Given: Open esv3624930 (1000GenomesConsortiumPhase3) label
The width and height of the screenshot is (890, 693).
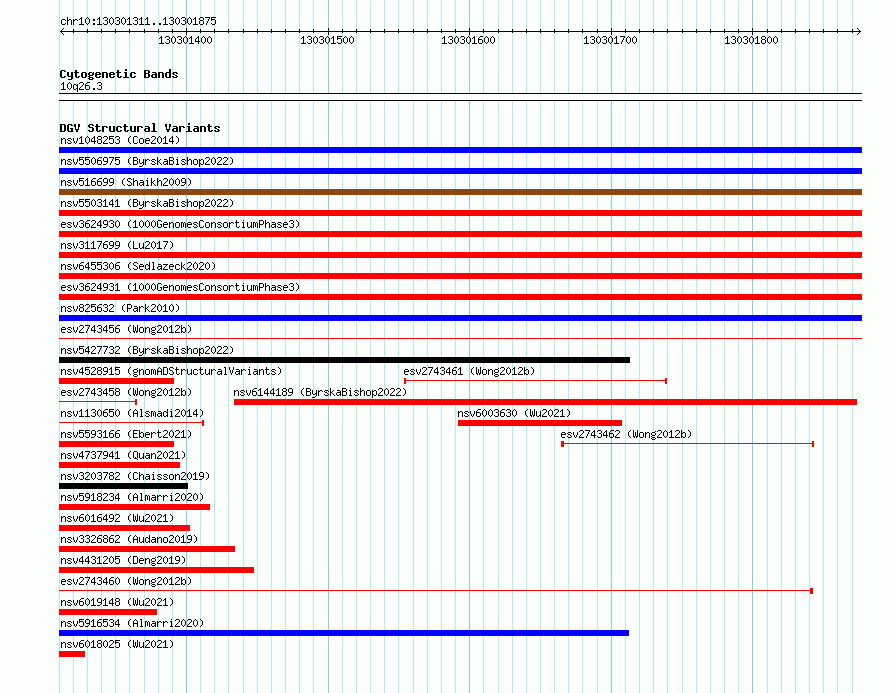Looking at the screenshot, I should coord(180,224).
